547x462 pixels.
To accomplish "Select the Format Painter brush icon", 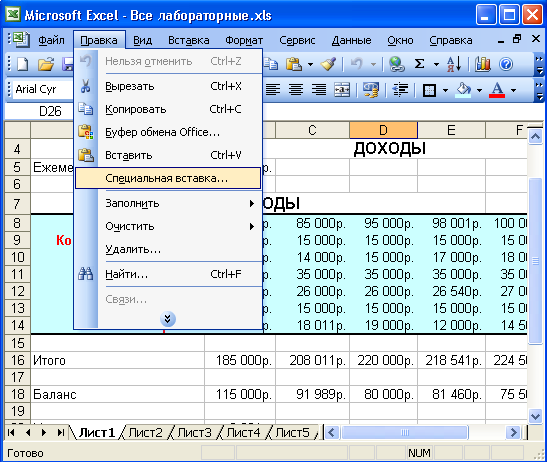I will (328, 64).
